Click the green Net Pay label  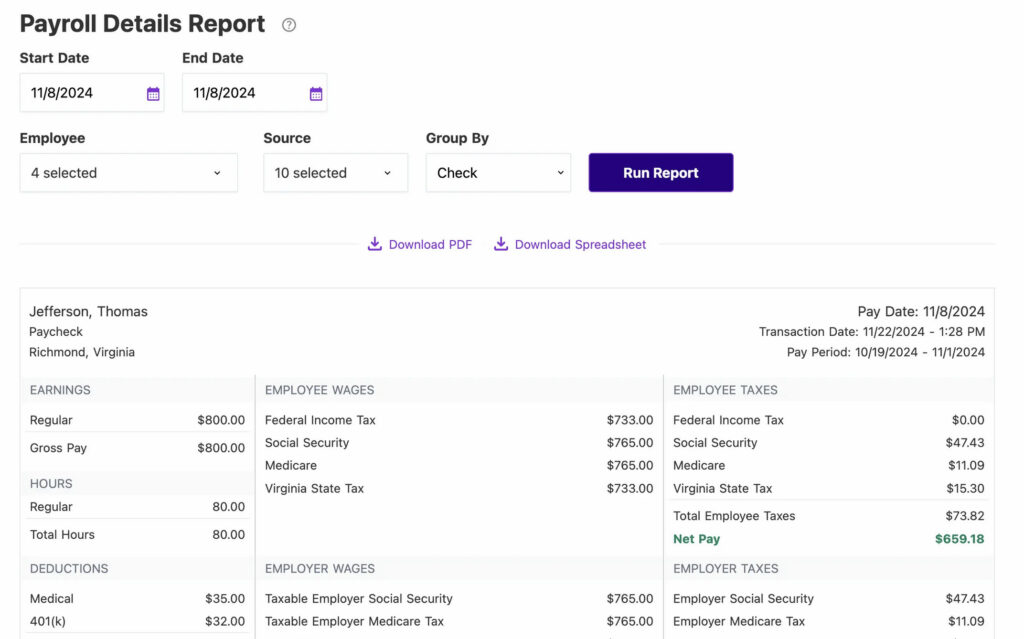(x=696, y=539)
